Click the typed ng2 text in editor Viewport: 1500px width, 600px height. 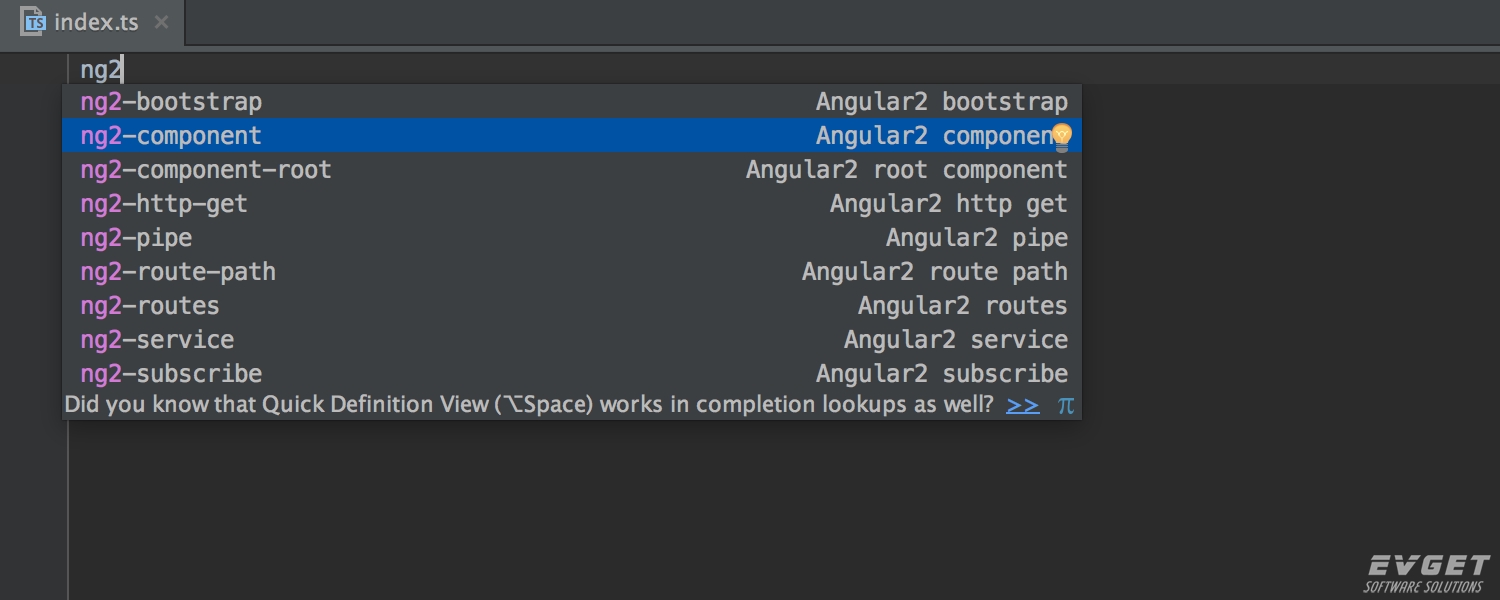(x=101, y=70)
